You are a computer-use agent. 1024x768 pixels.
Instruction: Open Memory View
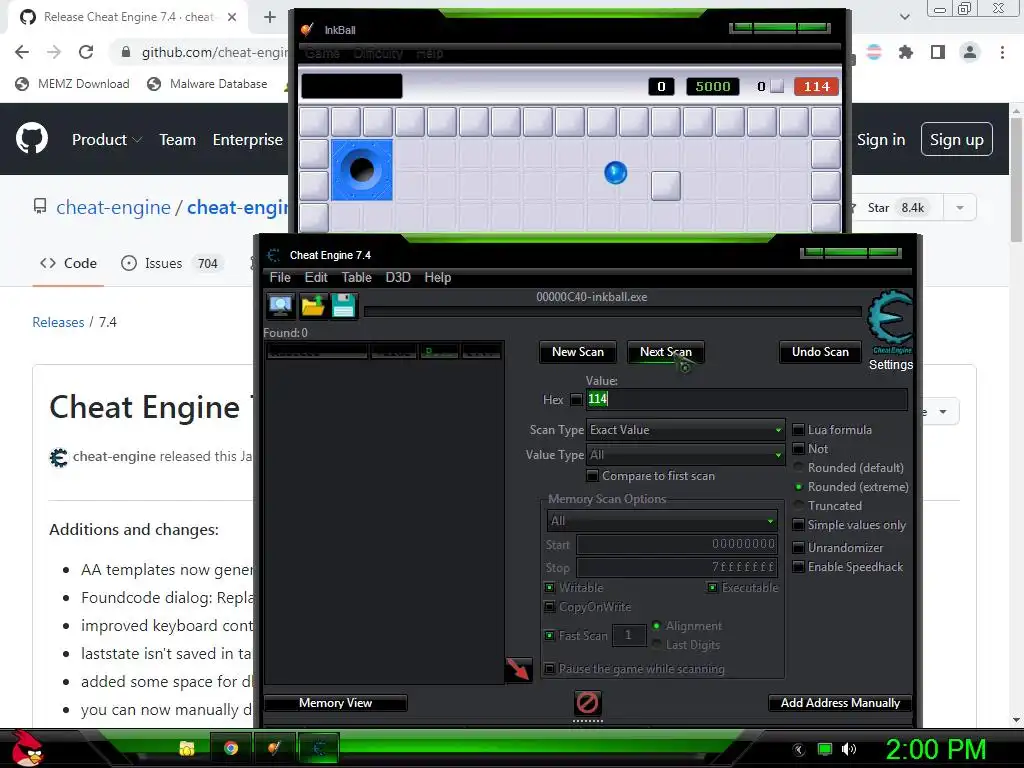coord(335,703)
